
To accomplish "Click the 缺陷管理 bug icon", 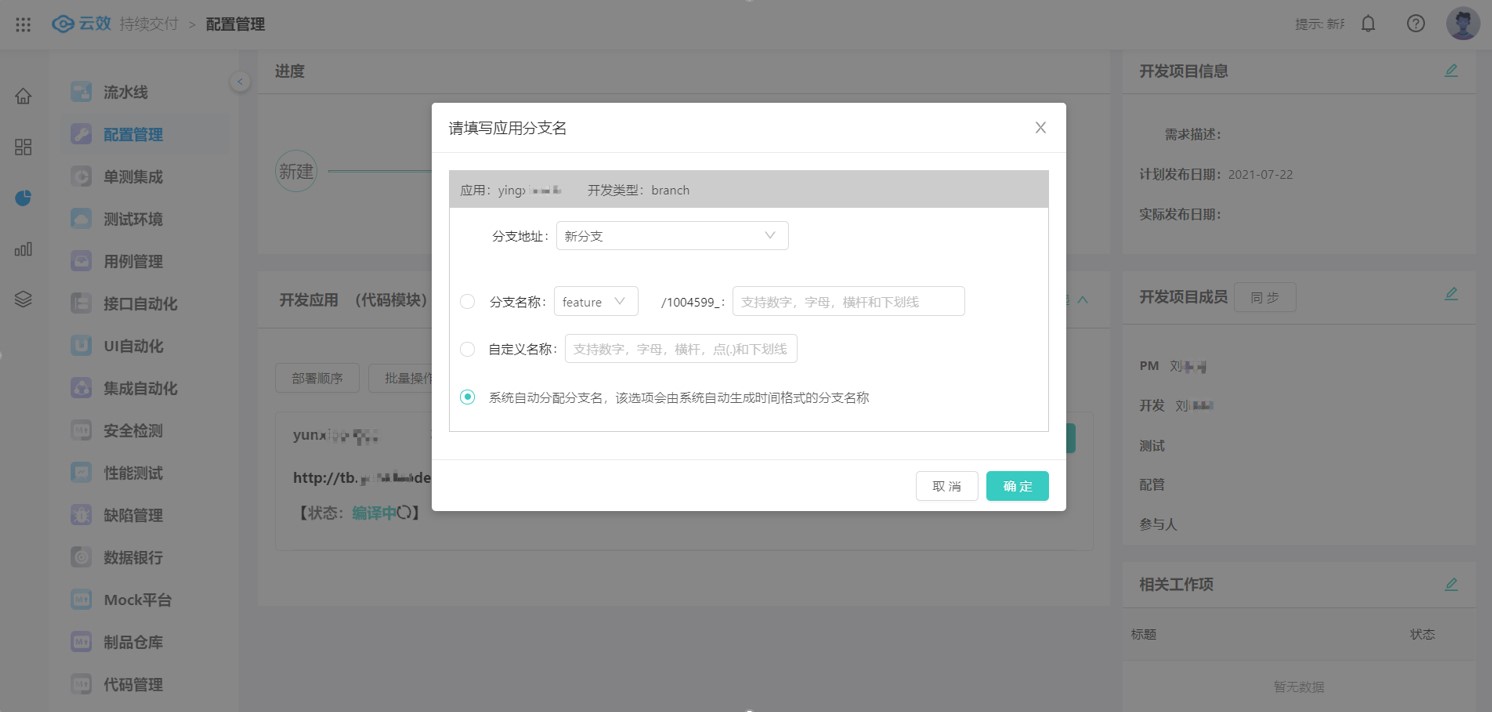I will pos(81,515).
